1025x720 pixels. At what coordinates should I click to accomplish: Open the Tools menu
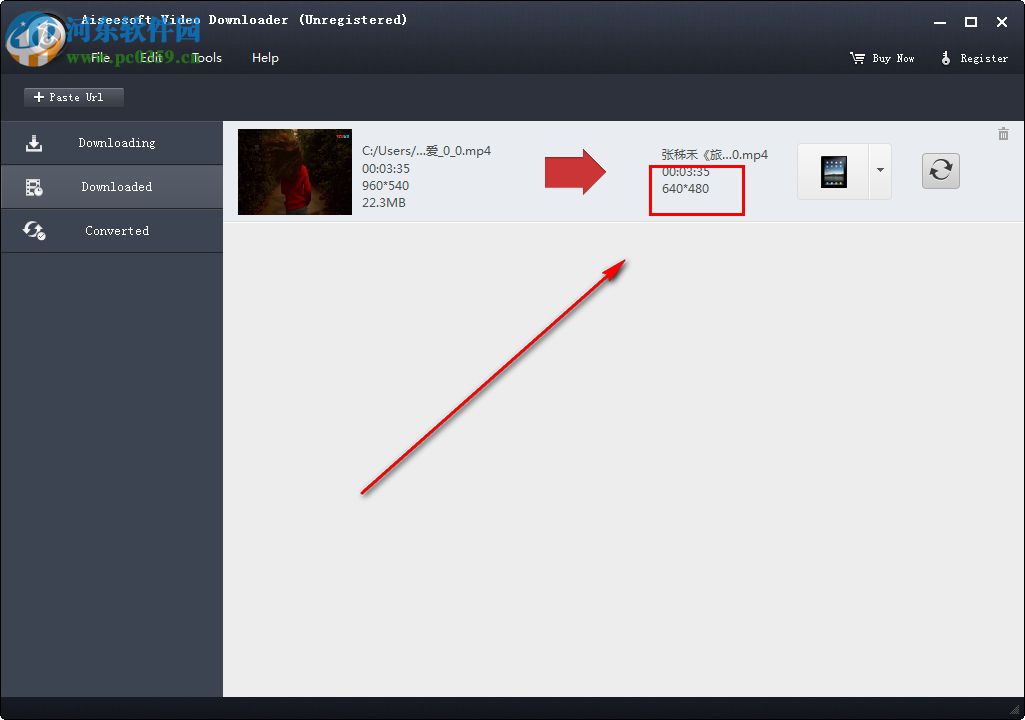tap(207, 58)
